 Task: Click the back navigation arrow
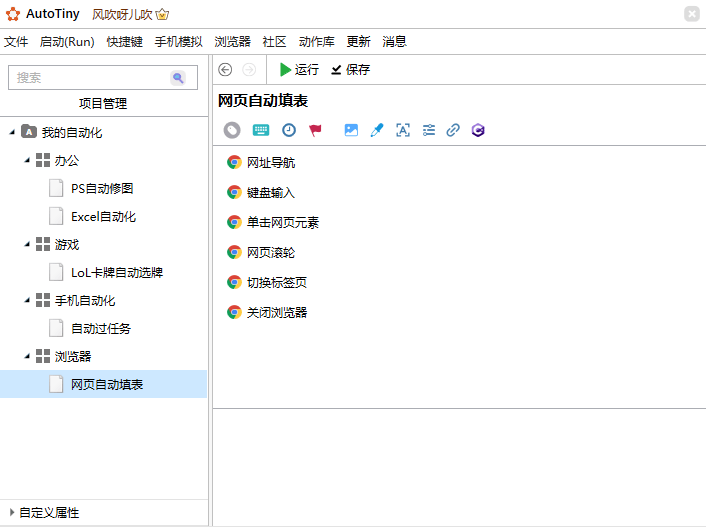coord(225,69)
